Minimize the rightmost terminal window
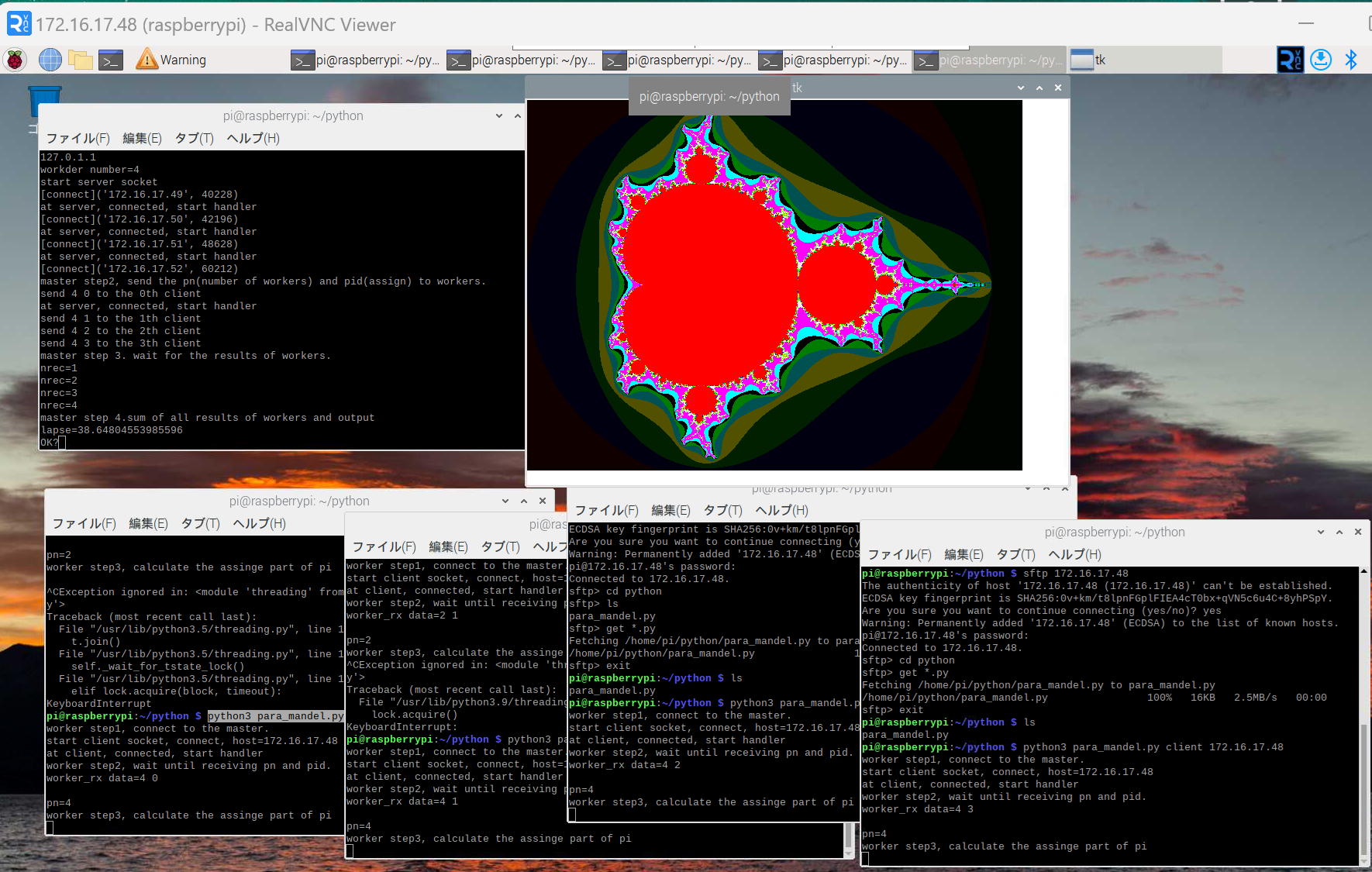Viewport: 1372px width, 872px height. coord(1321,532)
